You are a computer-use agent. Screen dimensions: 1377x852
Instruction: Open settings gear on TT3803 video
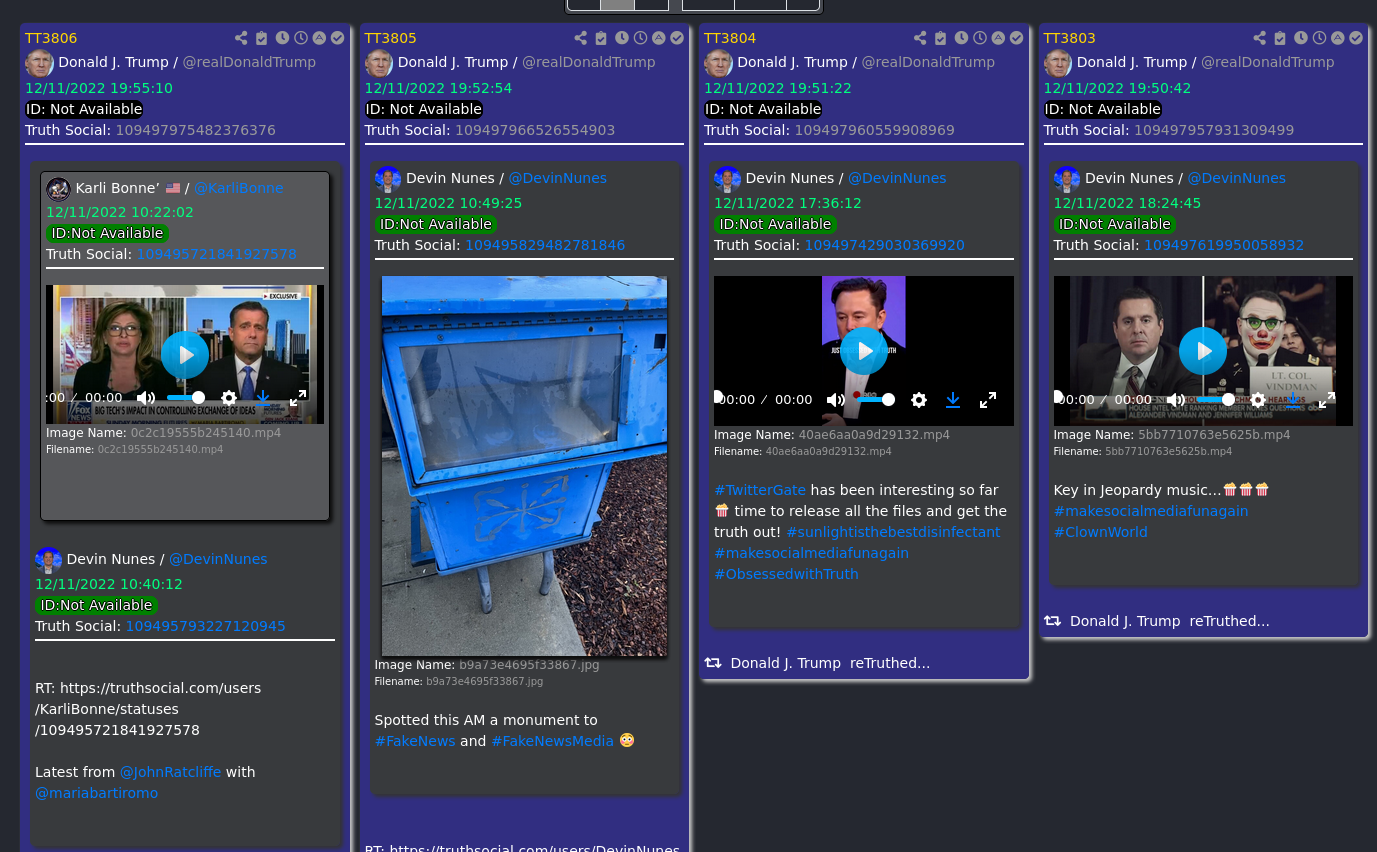point(1258,400)
